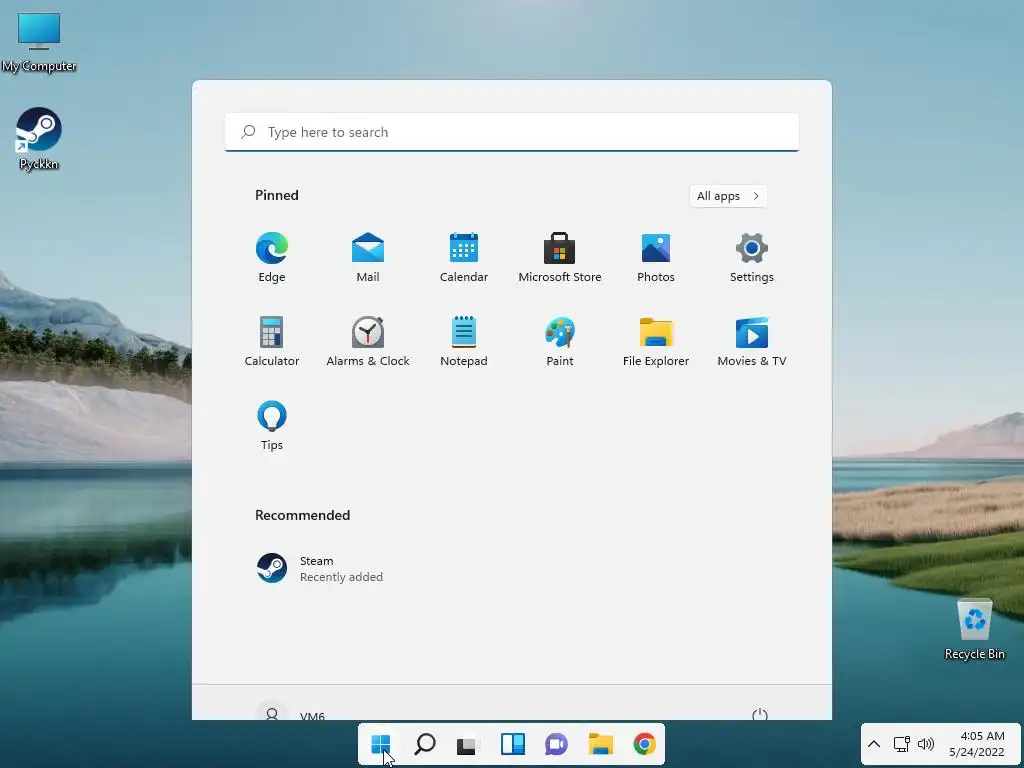Select My Computer desktop icon
The height and width of the screenshot is (768, 1024).
[39, 42]
